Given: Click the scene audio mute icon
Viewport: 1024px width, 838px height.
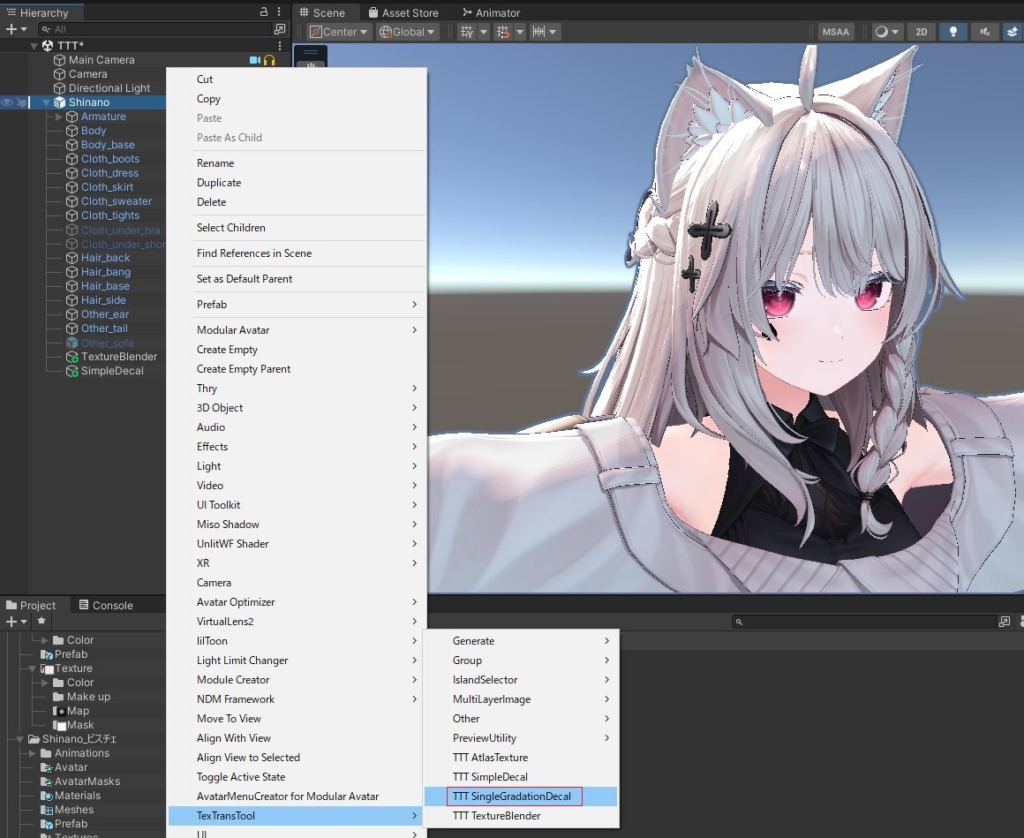Looking at the screenshot, I should click(984, 32).
